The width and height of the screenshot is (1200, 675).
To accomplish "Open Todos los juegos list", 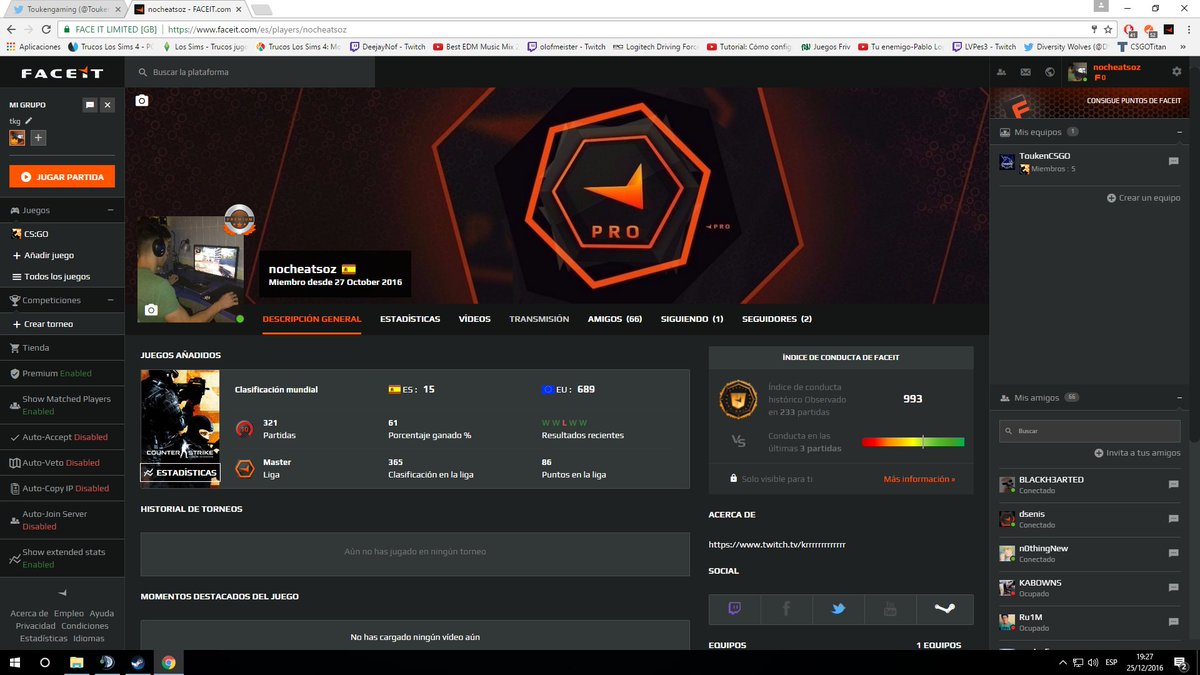I will click(x=50, y=276).
